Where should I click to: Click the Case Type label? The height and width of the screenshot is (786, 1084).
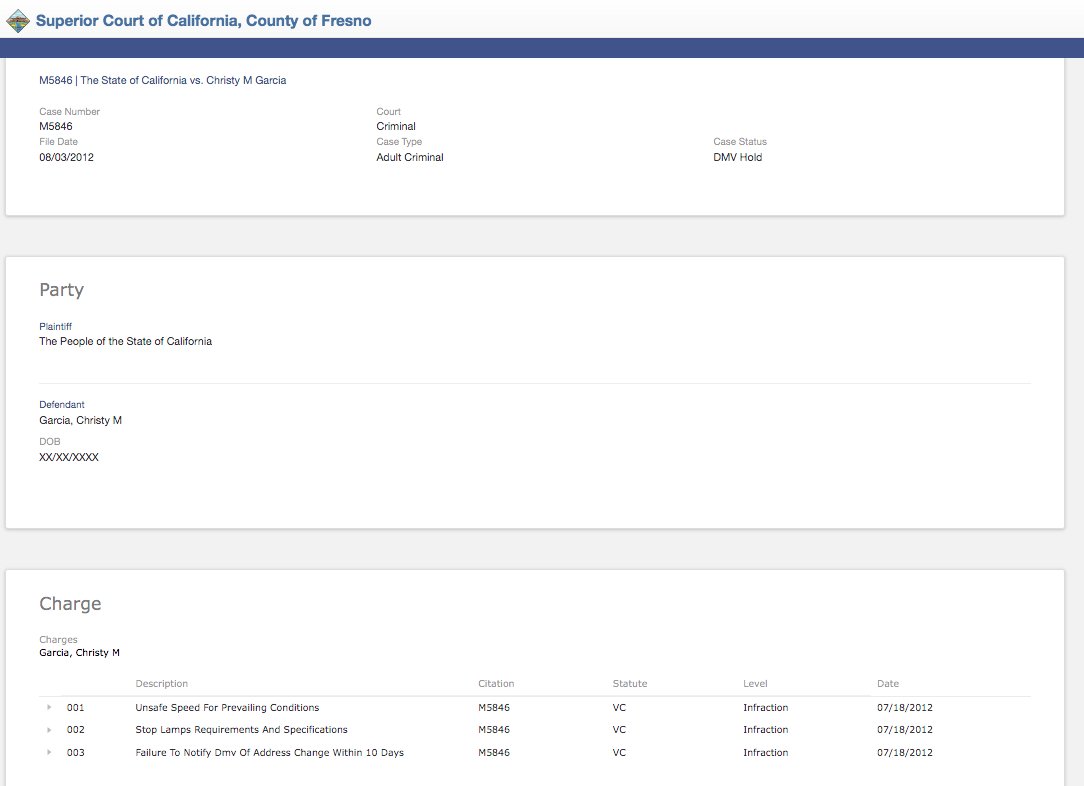399,142
